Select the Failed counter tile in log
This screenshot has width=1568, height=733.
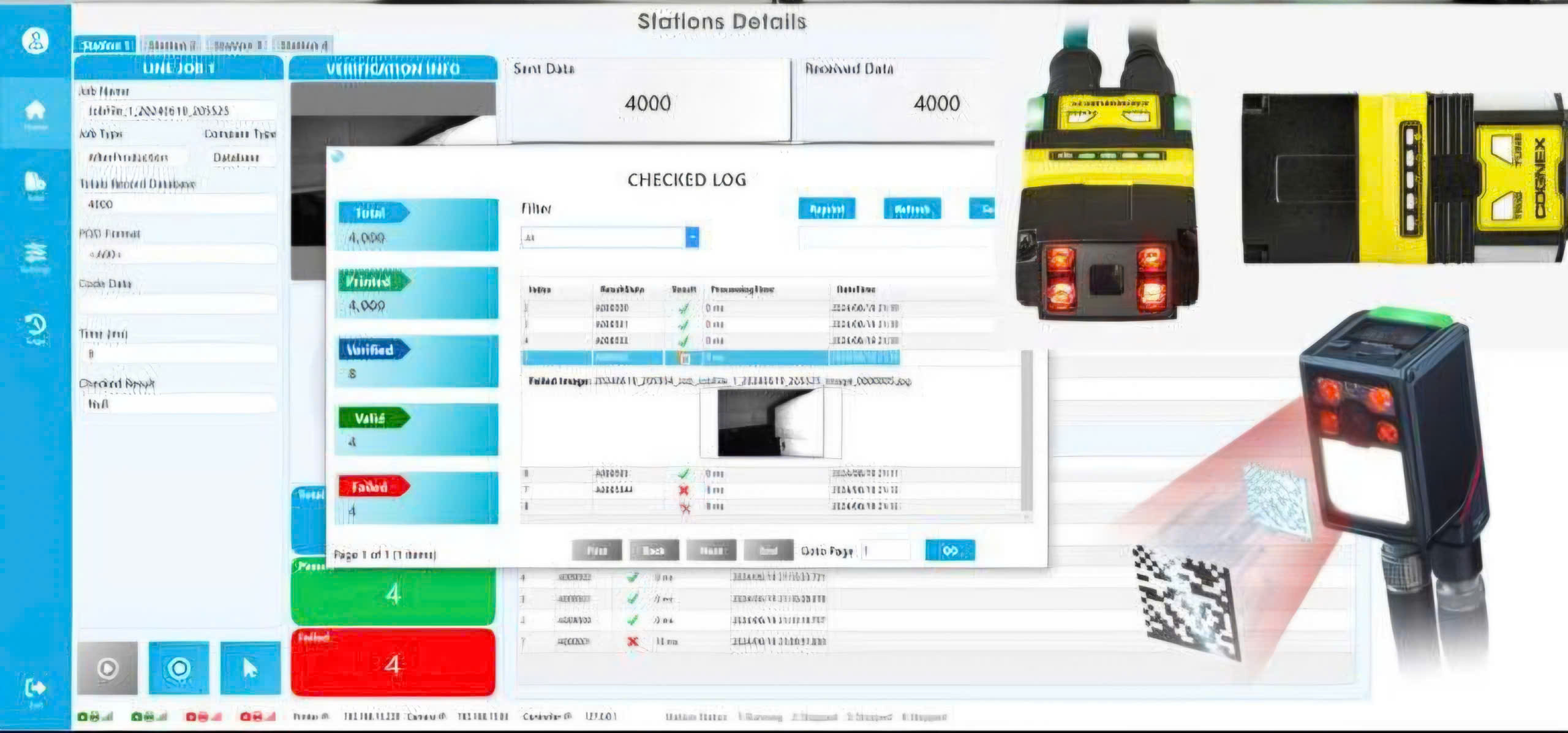(417, 497)
